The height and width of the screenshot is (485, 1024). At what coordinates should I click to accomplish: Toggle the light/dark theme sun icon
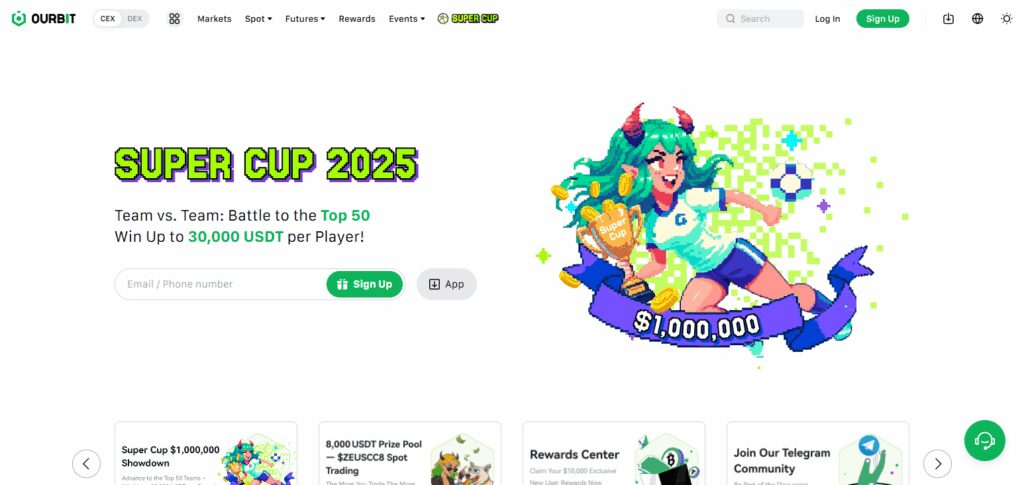1006,19
